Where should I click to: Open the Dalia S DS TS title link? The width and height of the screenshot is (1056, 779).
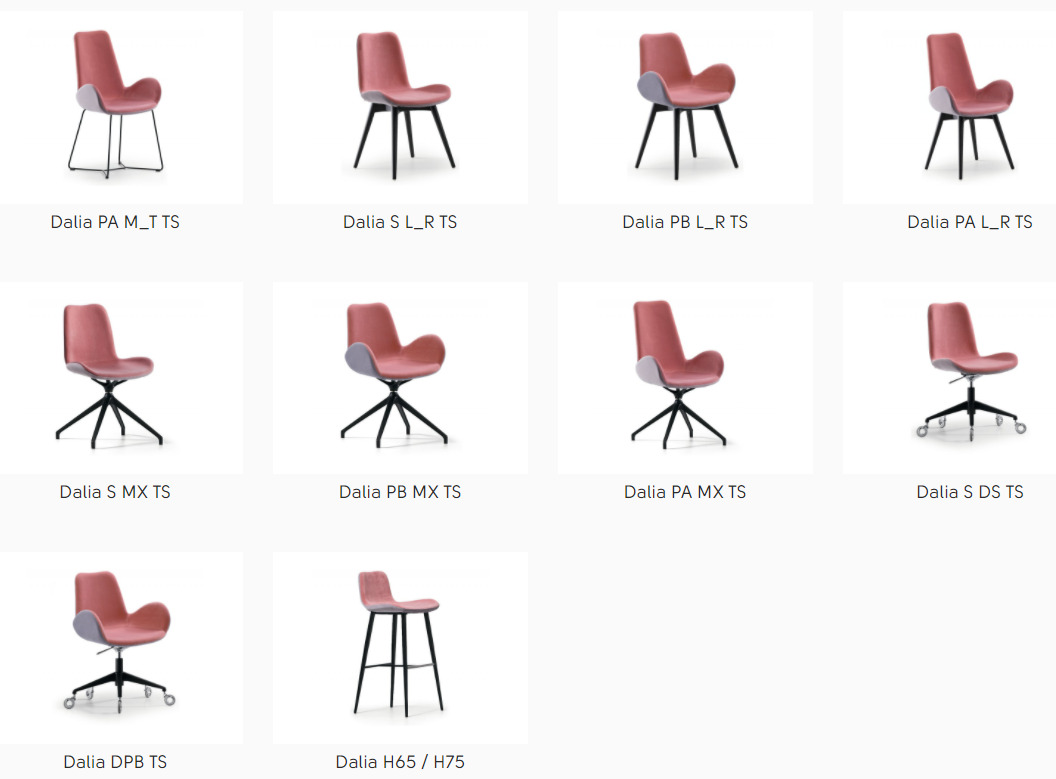(x=970, y=492)
